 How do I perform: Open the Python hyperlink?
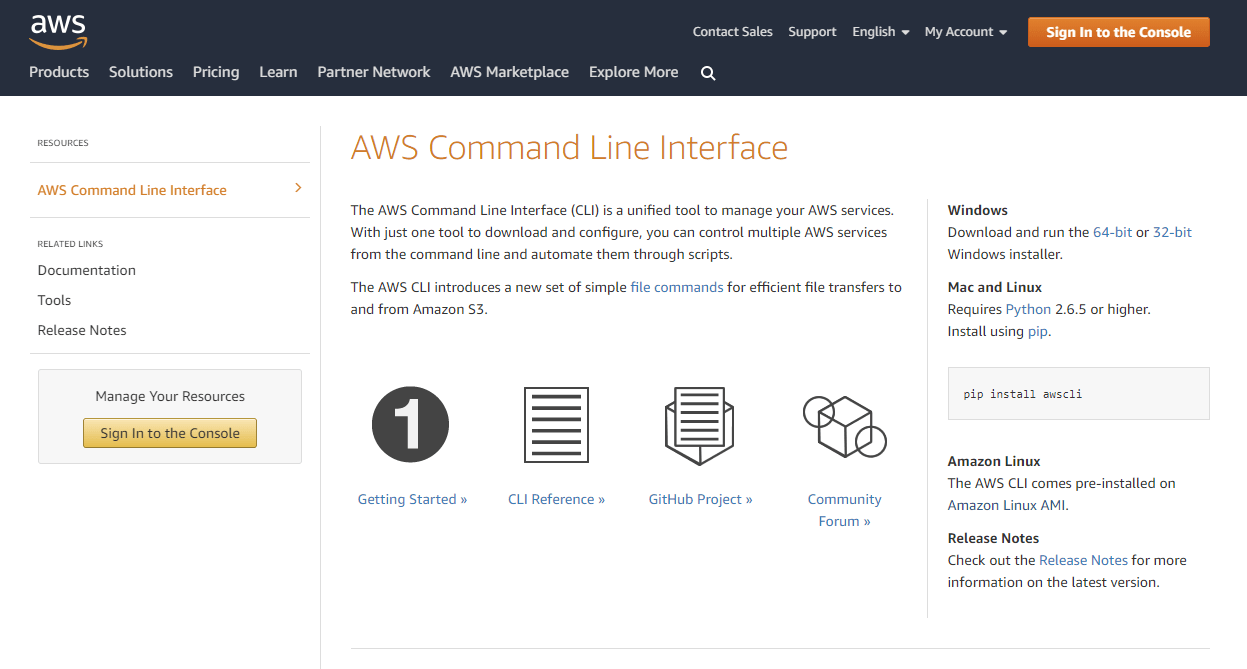click(1027, 309)
